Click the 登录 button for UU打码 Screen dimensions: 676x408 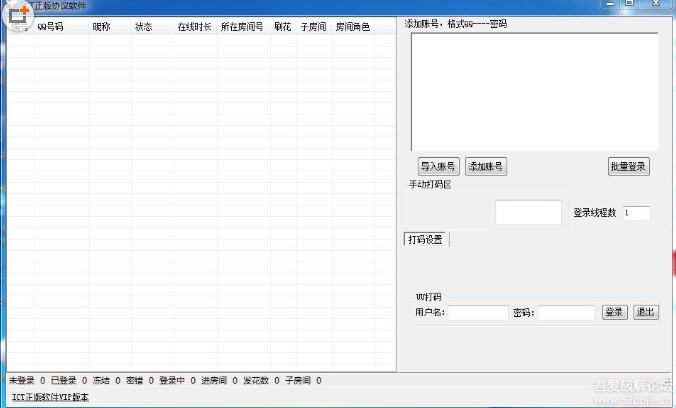tap(614, 312)
